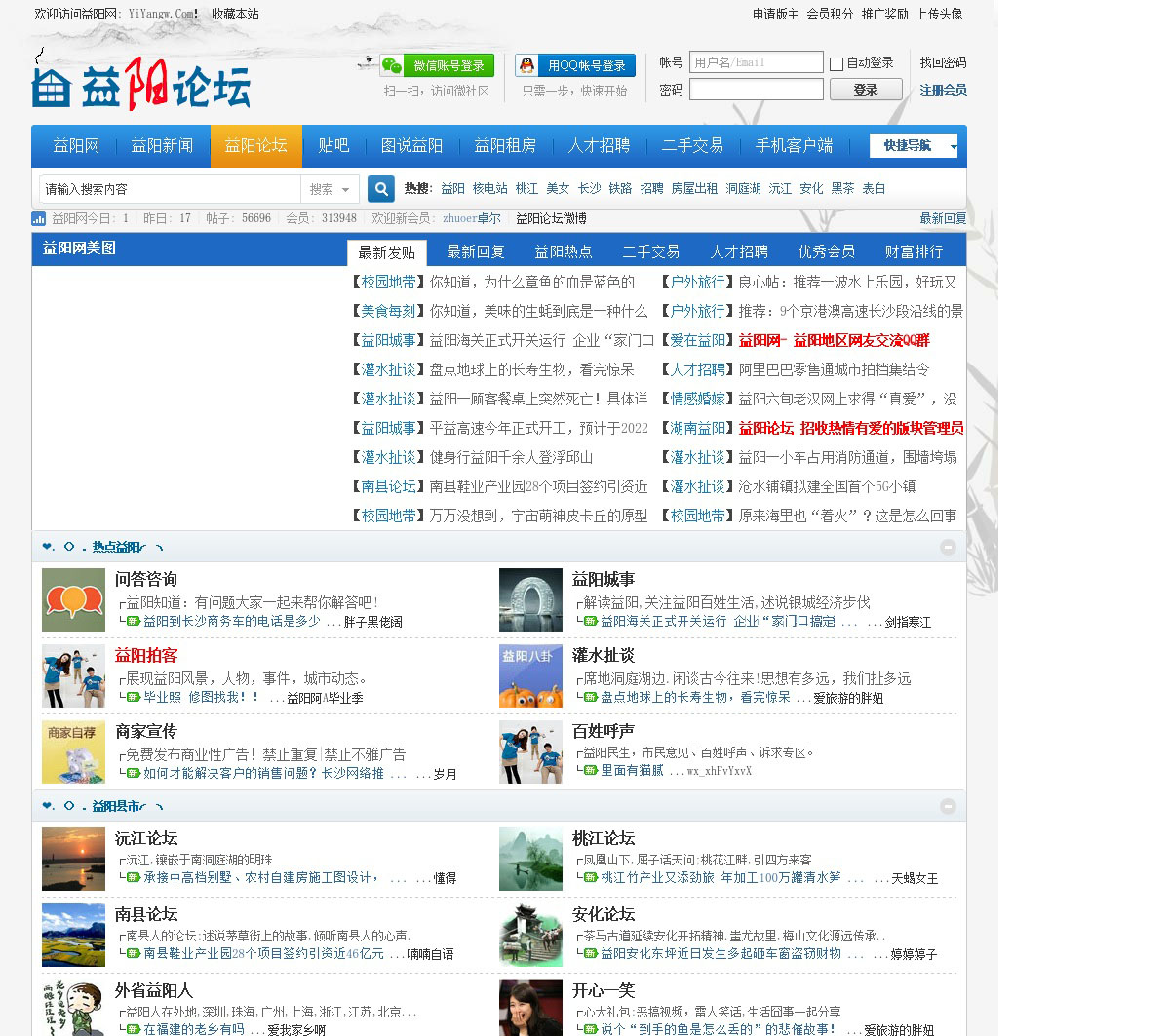This screenshot has height=1036, width=1170.
Task: Collapse the 热点益阳 section
Action: (948, 547)
